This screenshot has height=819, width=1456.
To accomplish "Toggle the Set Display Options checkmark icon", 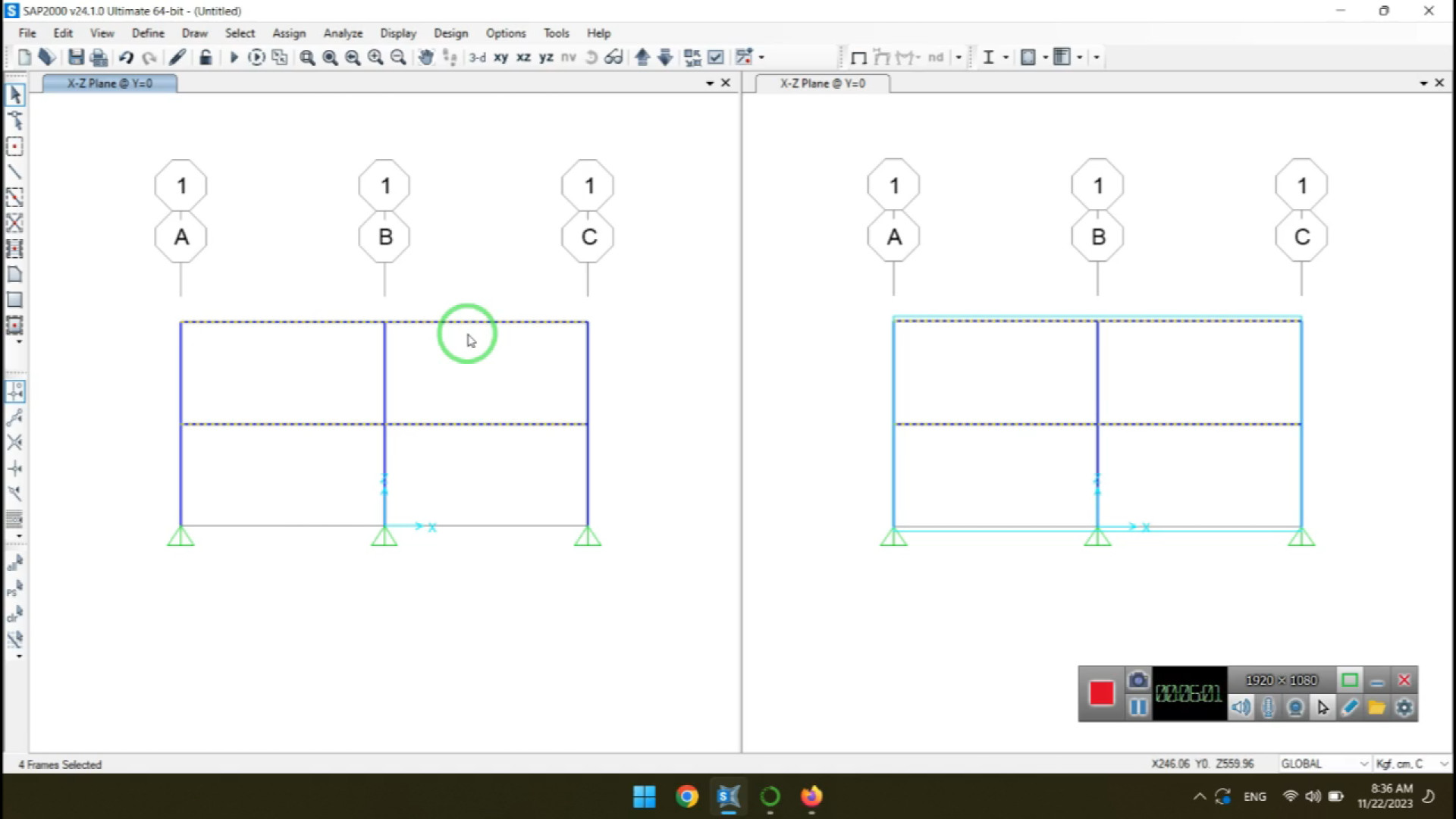I will point(715,58).
